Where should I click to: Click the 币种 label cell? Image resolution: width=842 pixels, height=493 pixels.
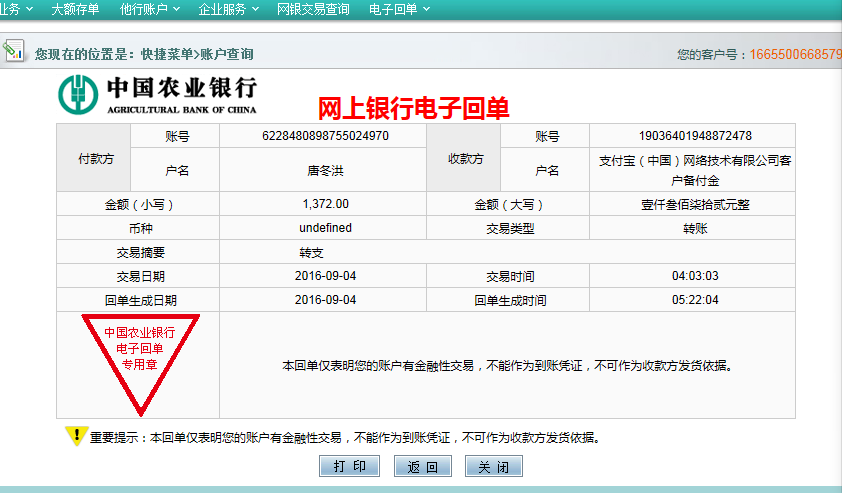[138, 228]
